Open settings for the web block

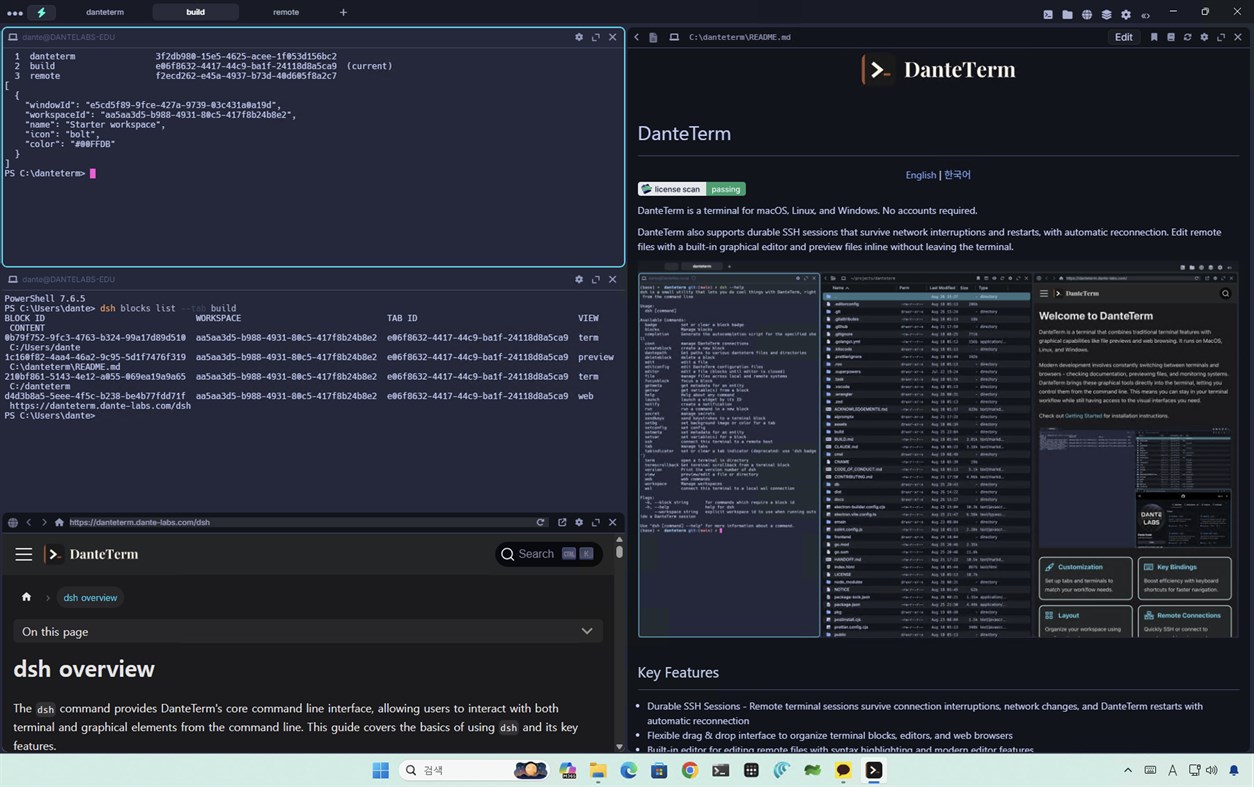[579, 522]
